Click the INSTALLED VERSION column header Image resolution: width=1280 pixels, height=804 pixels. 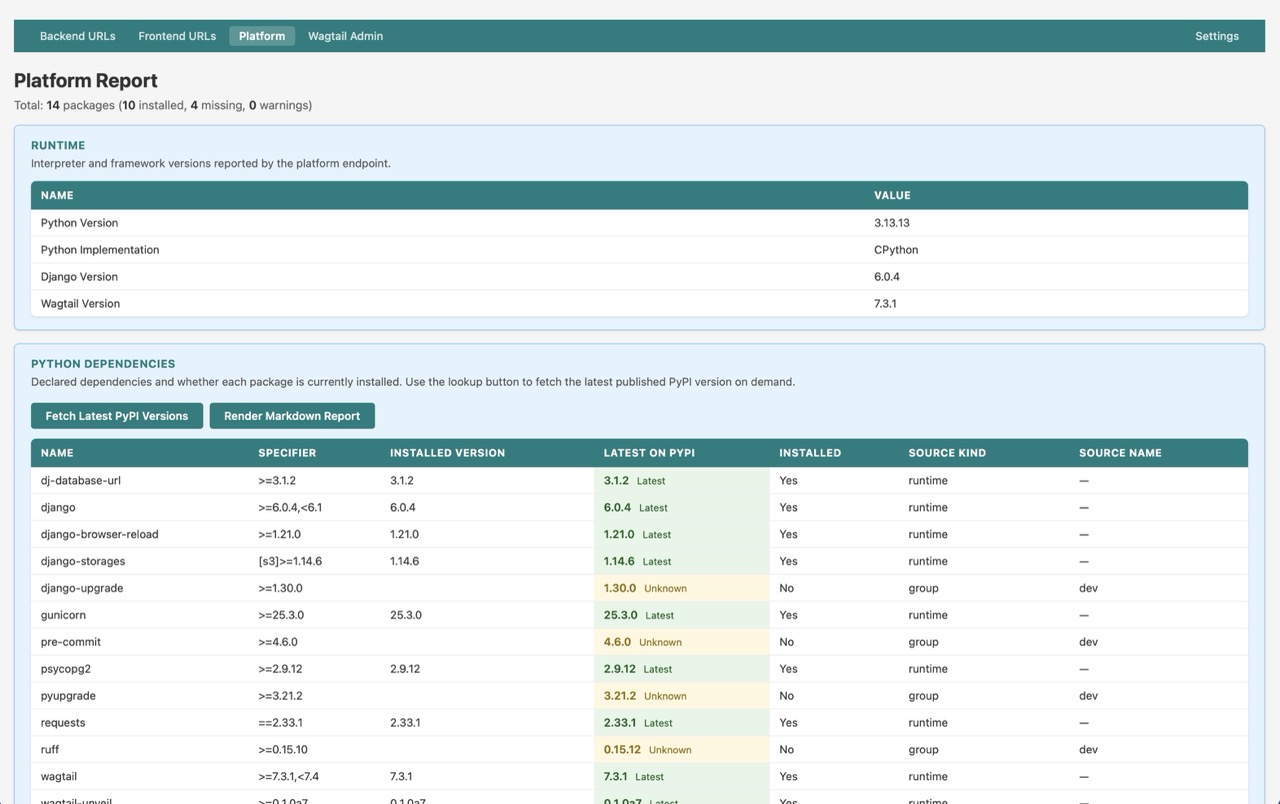(x=447, y=453)
